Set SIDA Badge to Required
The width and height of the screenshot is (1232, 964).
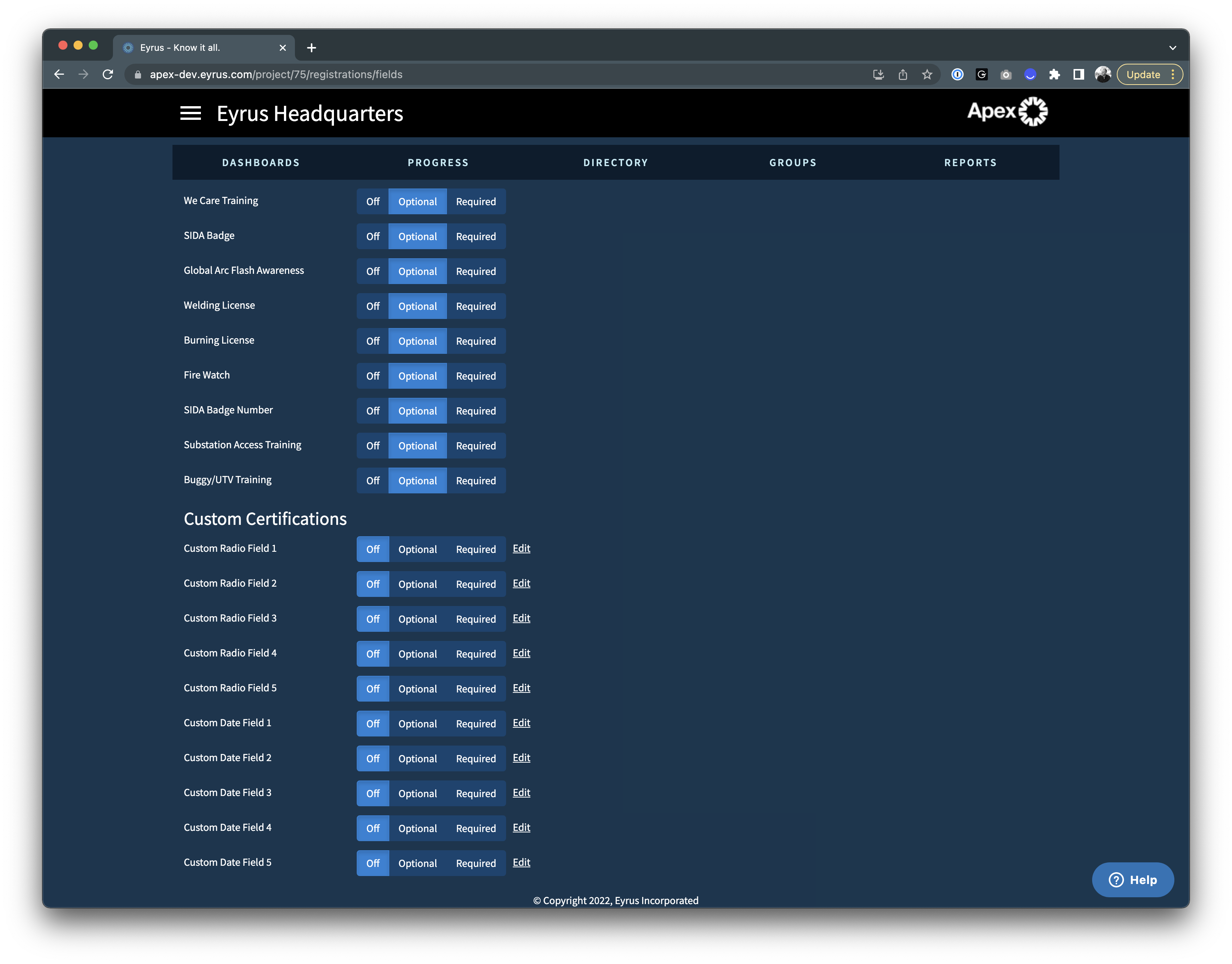(x=476, y=237)
